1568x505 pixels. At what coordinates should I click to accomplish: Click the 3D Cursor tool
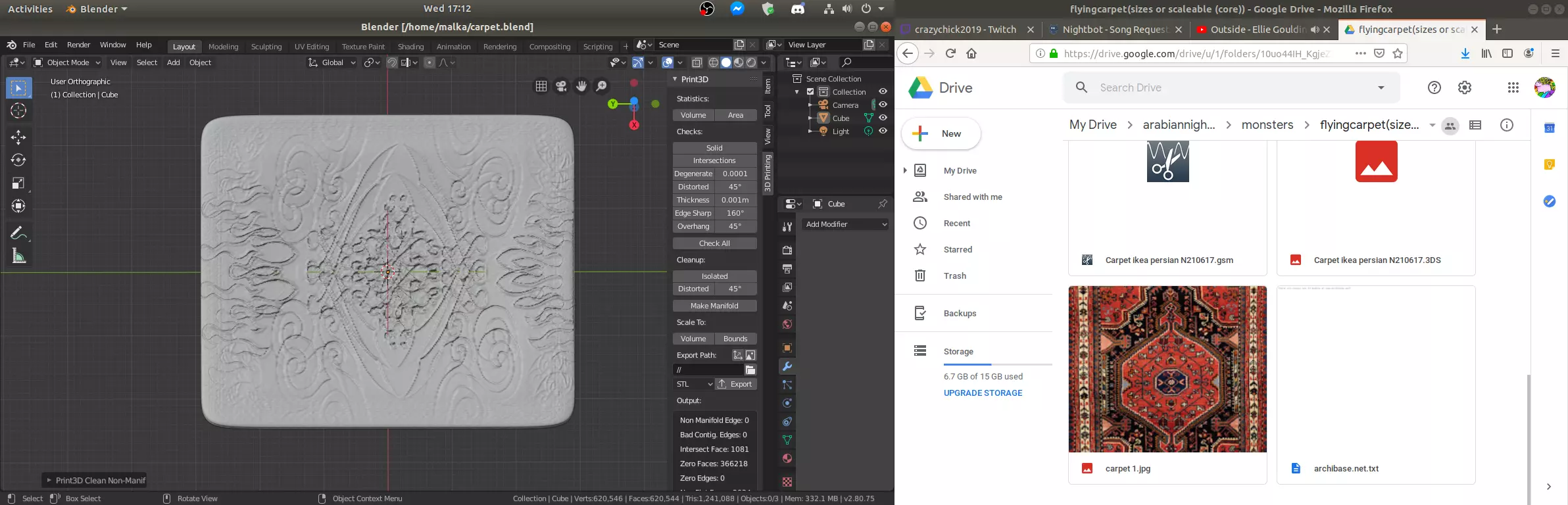click(x=18, y=110)
